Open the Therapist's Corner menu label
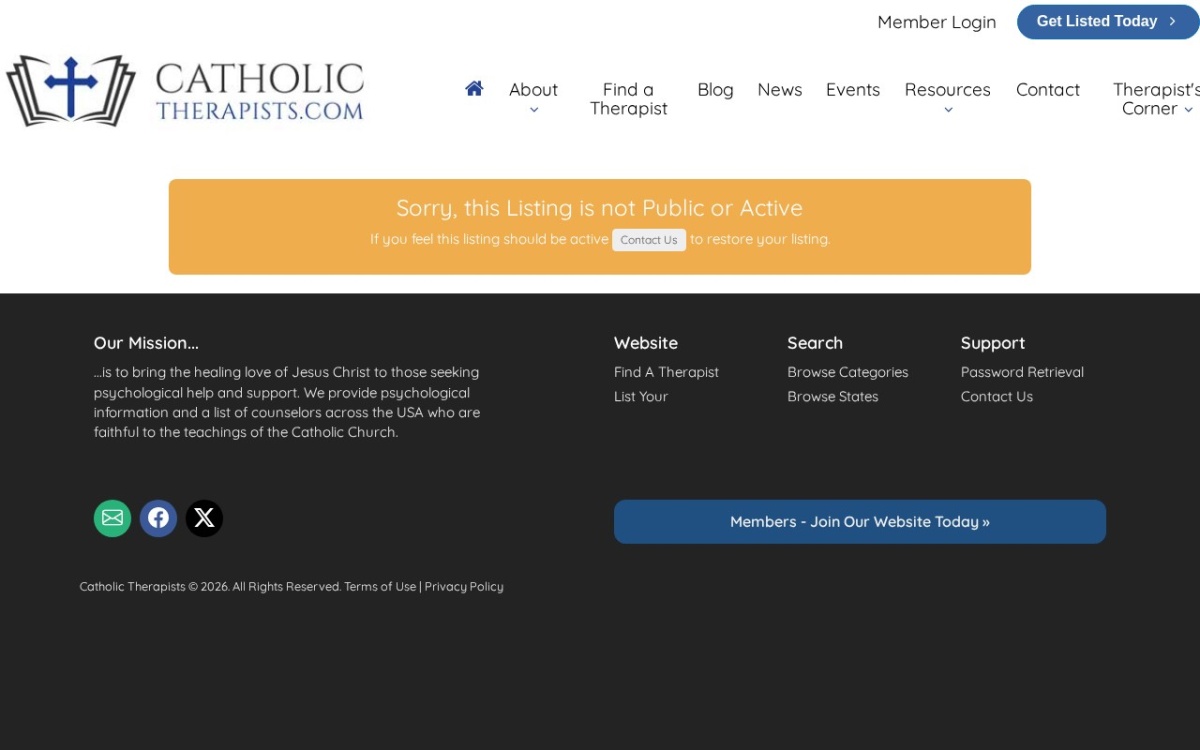This screenshot has width=1200, height=750. tap(1156, 99)
